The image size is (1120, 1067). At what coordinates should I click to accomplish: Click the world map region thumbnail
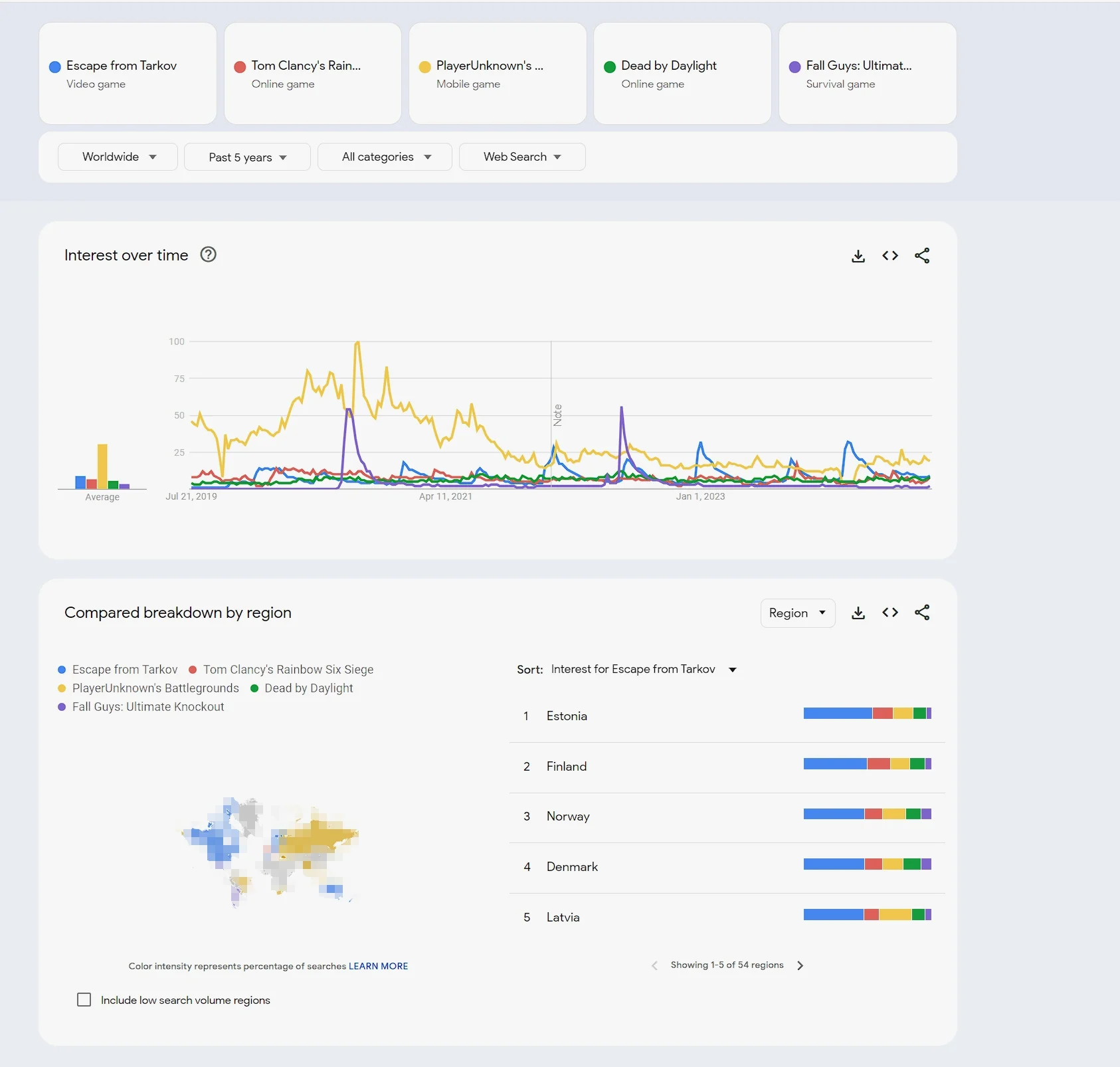click(x=270, y=852)
